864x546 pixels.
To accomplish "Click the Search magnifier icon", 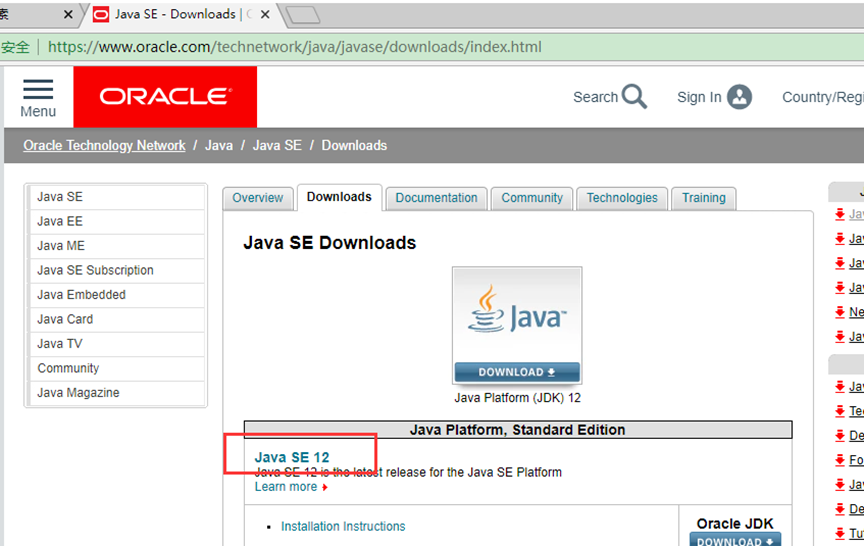I will (634, 96).
